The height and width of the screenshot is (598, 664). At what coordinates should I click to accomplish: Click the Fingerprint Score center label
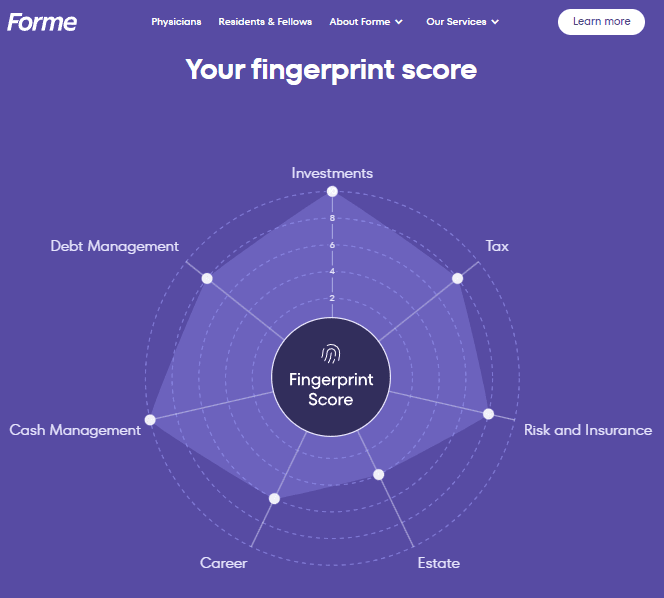[331, 389]
